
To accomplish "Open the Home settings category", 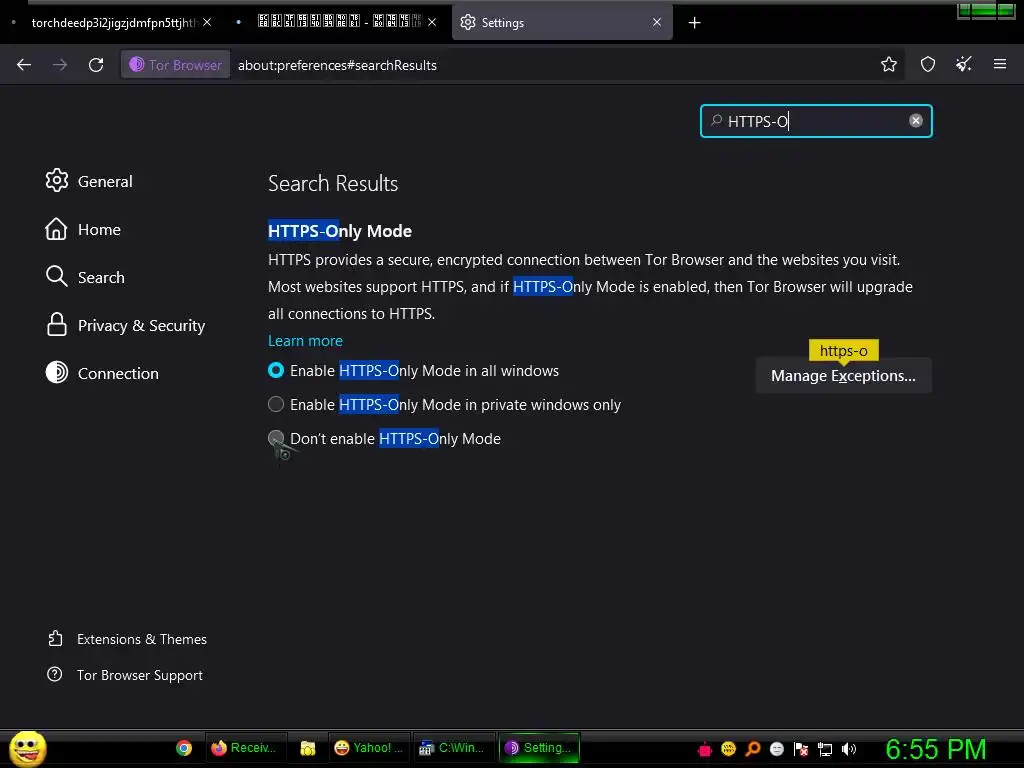I will [x=83, y=229].
